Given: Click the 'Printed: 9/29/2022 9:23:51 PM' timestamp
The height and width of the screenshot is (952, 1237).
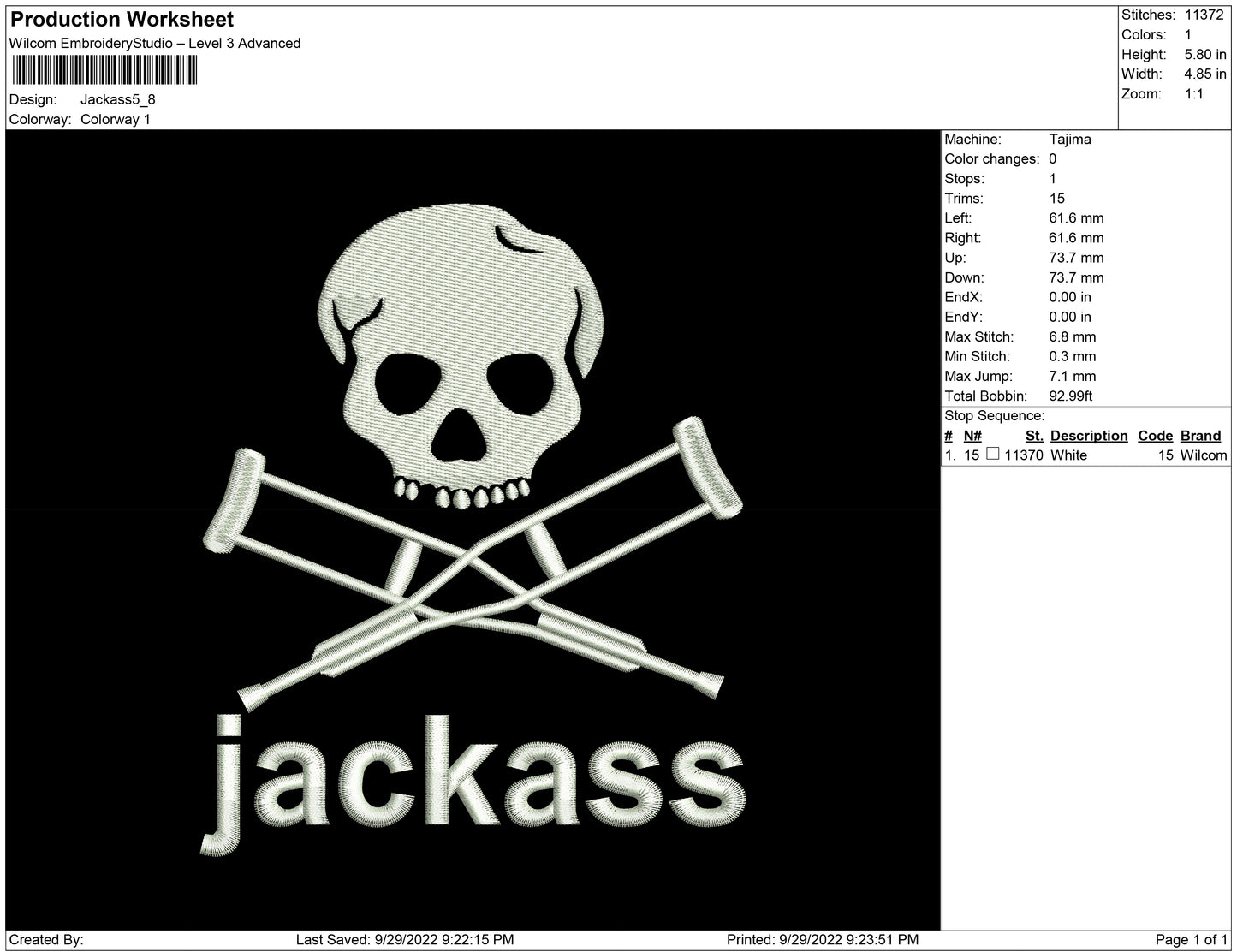Looking at the screenshot, I should click(x=823, y=940).
